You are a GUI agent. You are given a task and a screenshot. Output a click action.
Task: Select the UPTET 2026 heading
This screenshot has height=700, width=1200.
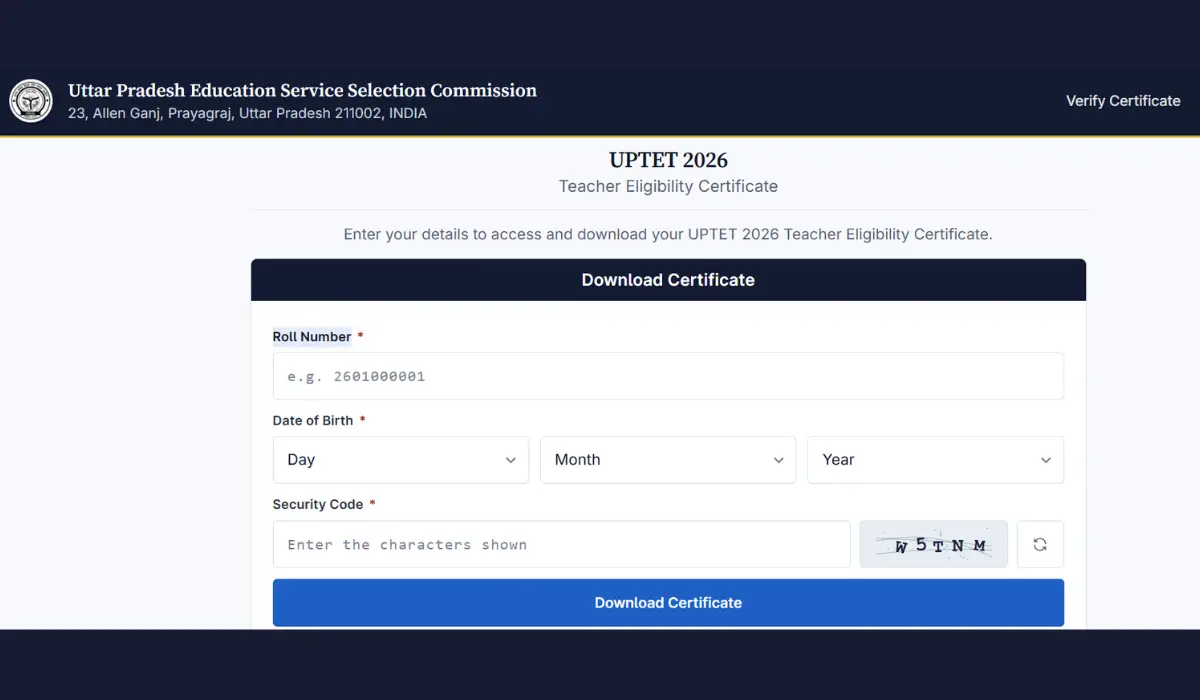point(668,160)
